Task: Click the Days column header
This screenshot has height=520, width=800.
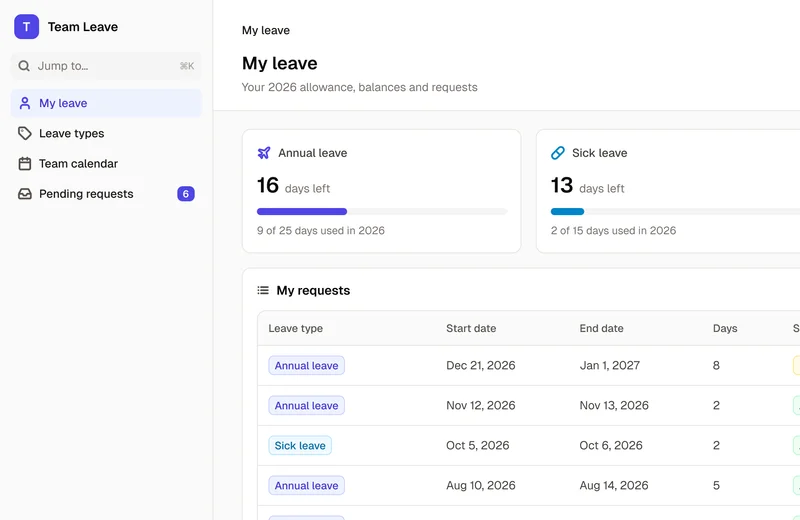Action: pyautogui.click(x=724, y=328)
